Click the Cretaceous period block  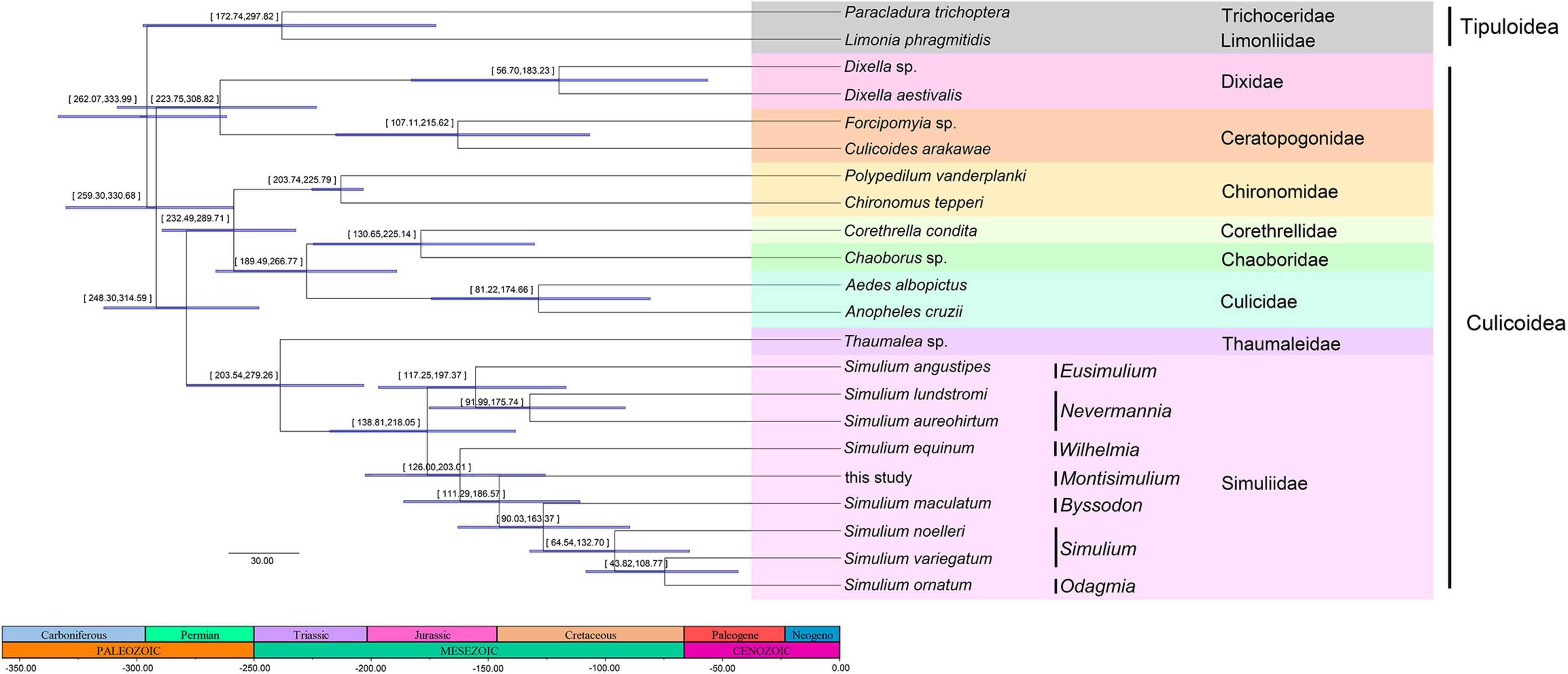[591, 634]
